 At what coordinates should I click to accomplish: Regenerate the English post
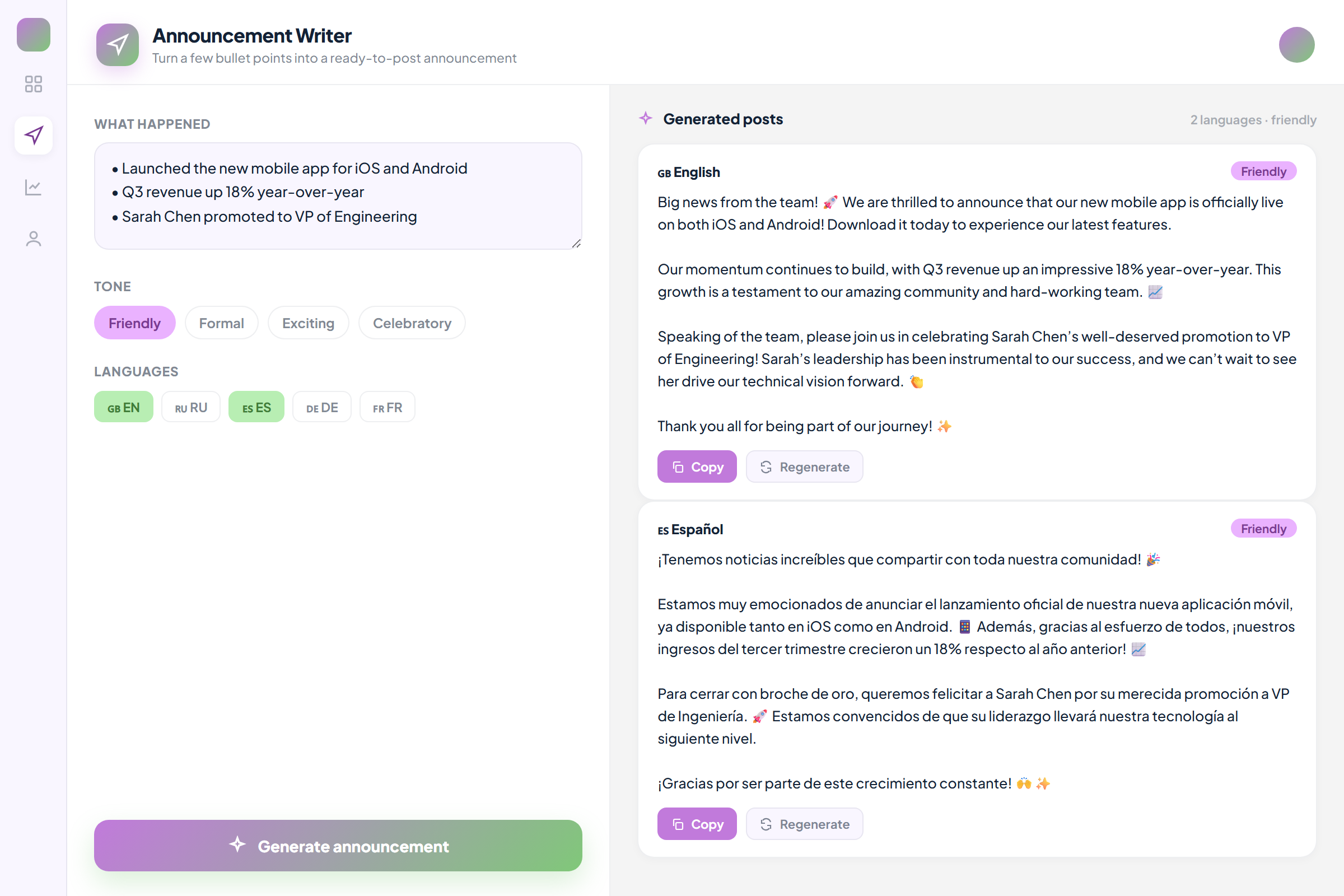pyautogui.click(x=804, y=467)
